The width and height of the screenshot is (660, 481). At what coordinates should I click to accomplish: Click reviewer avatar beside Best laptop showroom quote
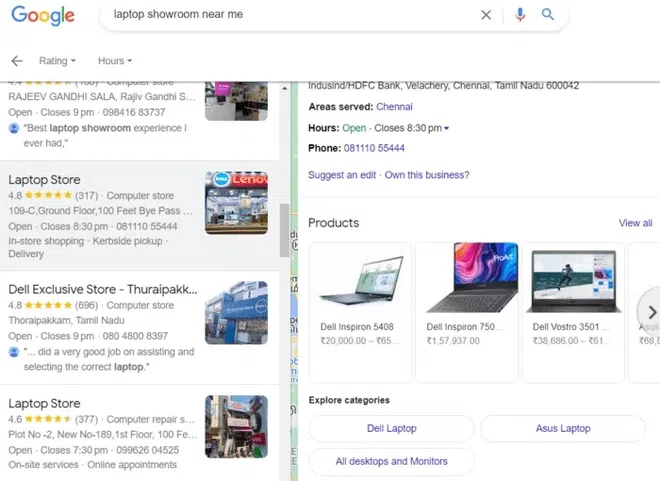click(14, 128)
